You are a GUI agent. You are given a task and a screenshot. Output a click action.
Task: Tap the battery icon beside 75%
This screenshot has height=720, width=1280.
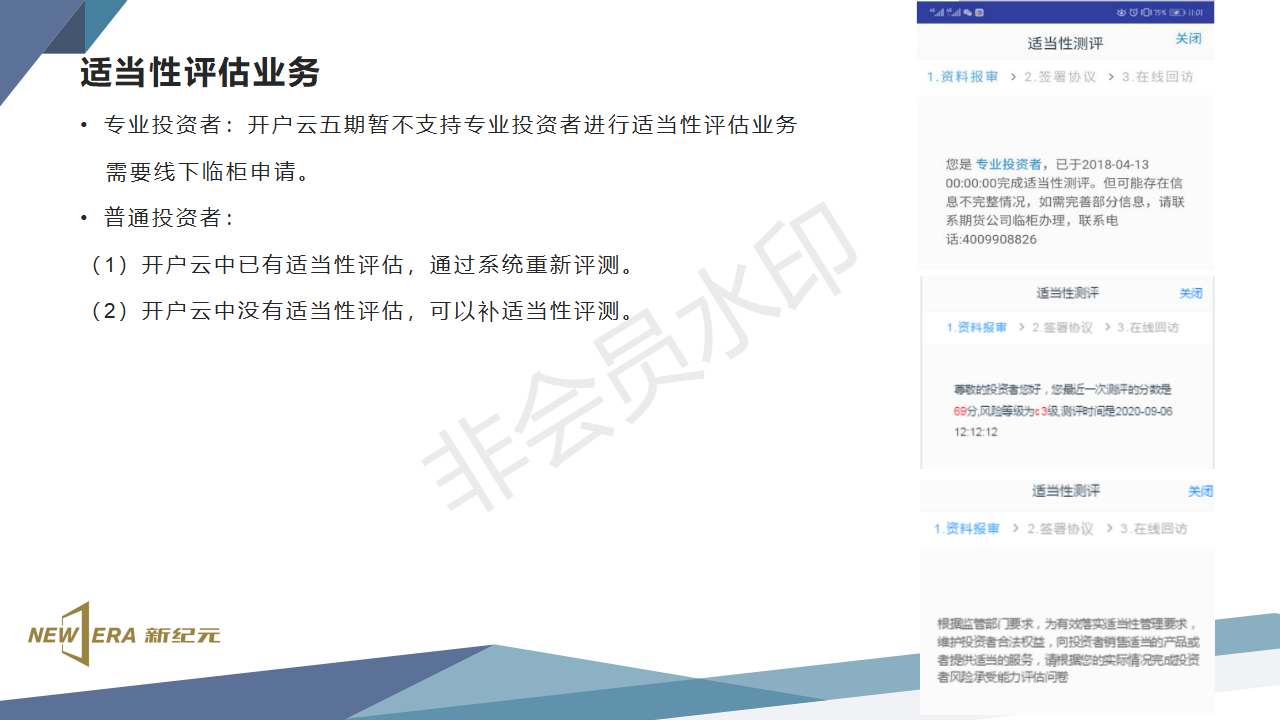1176,12
